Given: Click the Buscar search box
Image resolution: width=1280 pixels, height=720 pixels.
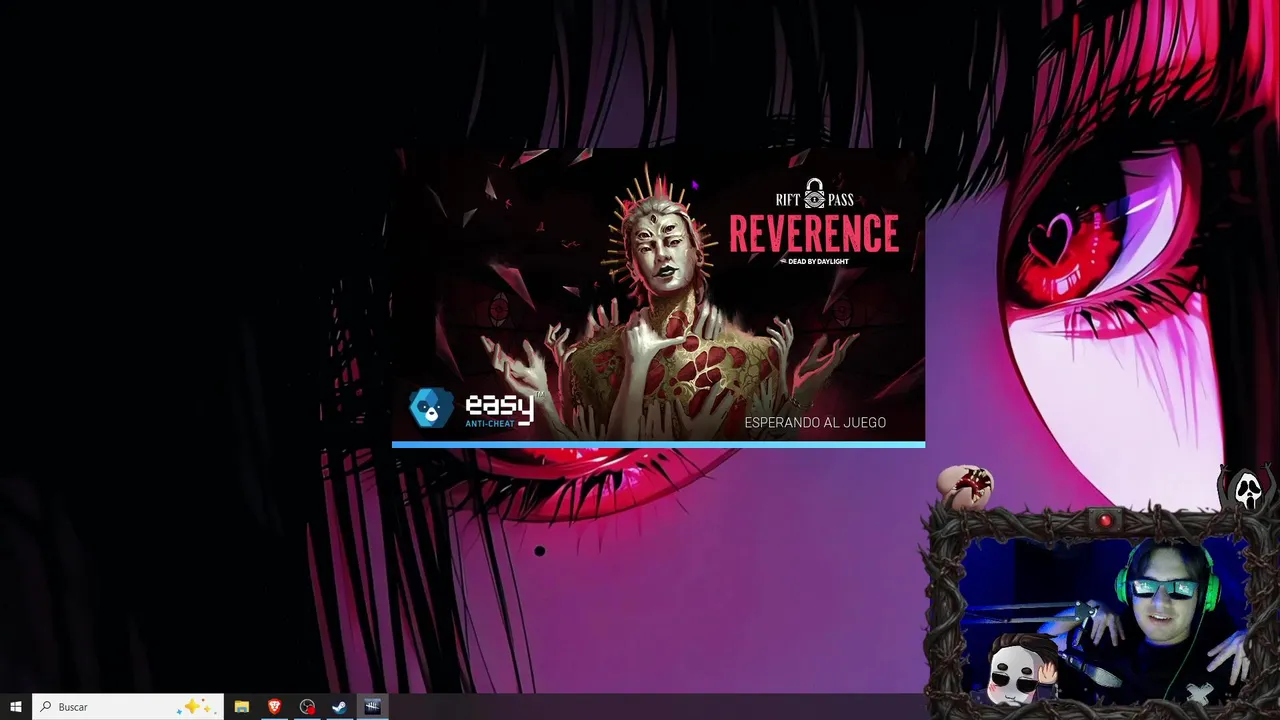Looking at the screenshot, I should (128, 707).
